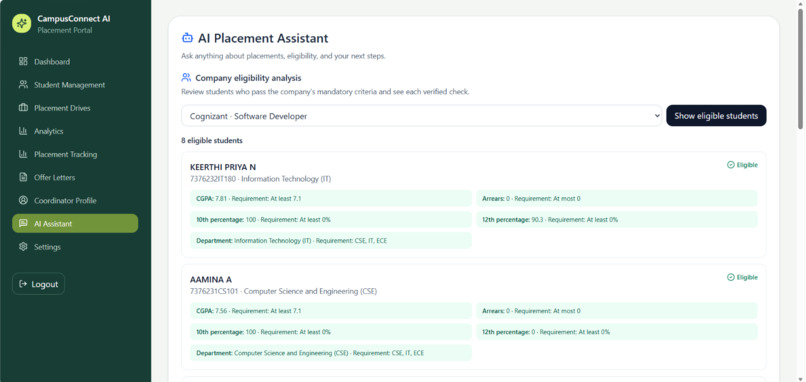Image resolution: width=806 pixels, height=382 pixels.
Task: Click the Coordinator Profile user icon
Action: (23, 200)
